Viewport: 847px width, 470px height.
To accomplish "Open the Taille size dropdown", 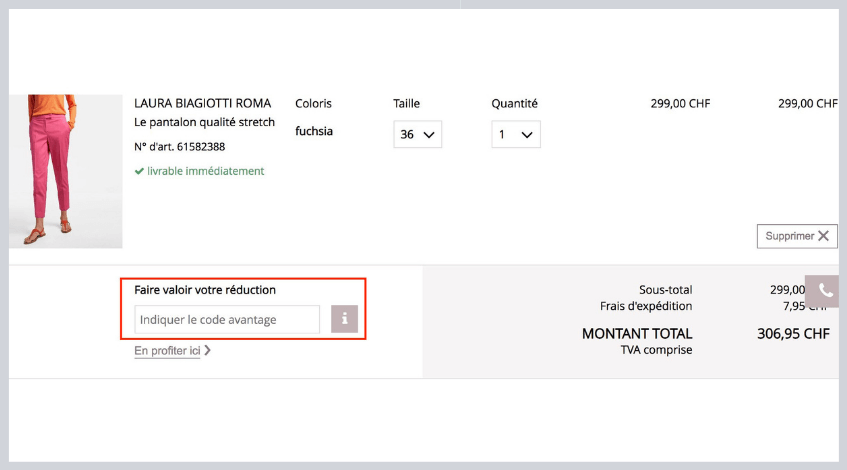I will tap(417, 134).
